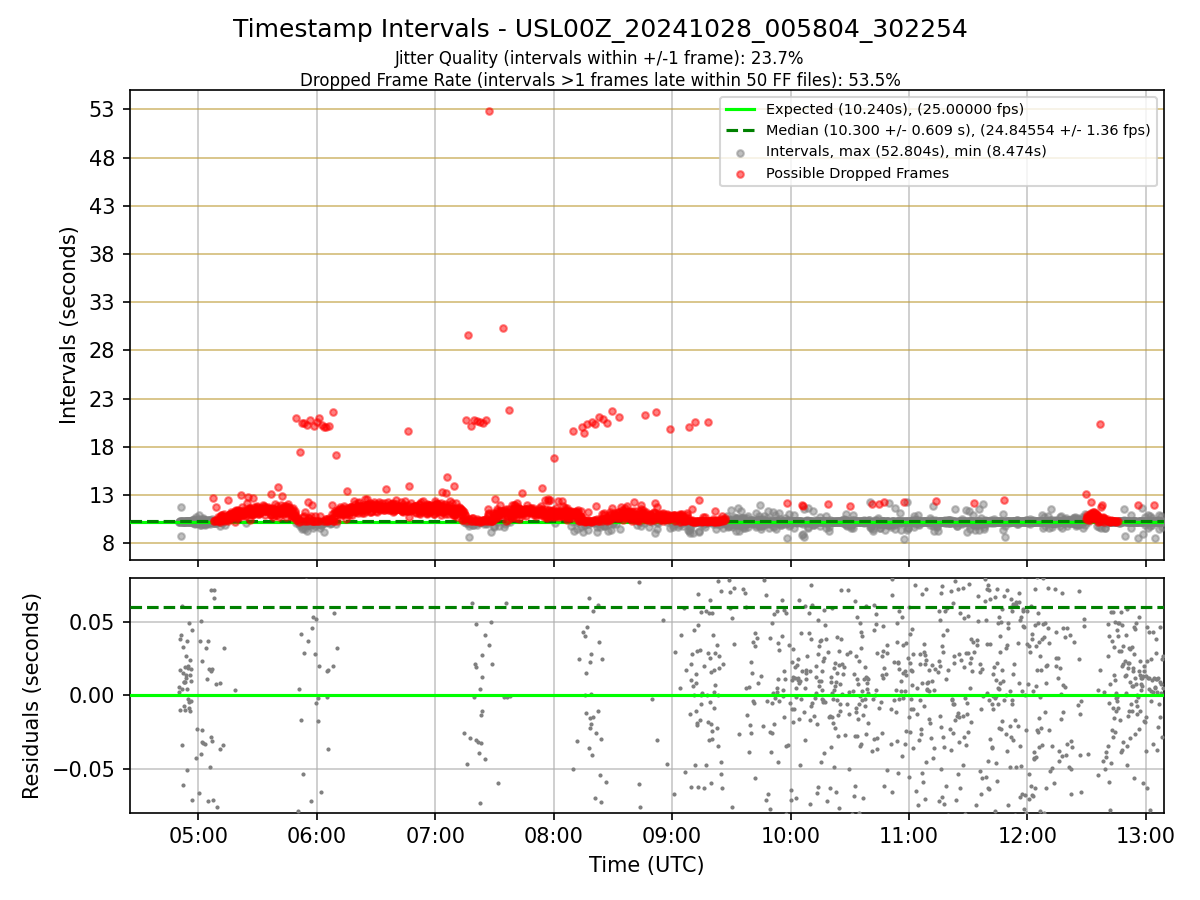This screenshot has width=1200, height=900.
Task: Click the y-axis tick label 53
Action: 104,109
